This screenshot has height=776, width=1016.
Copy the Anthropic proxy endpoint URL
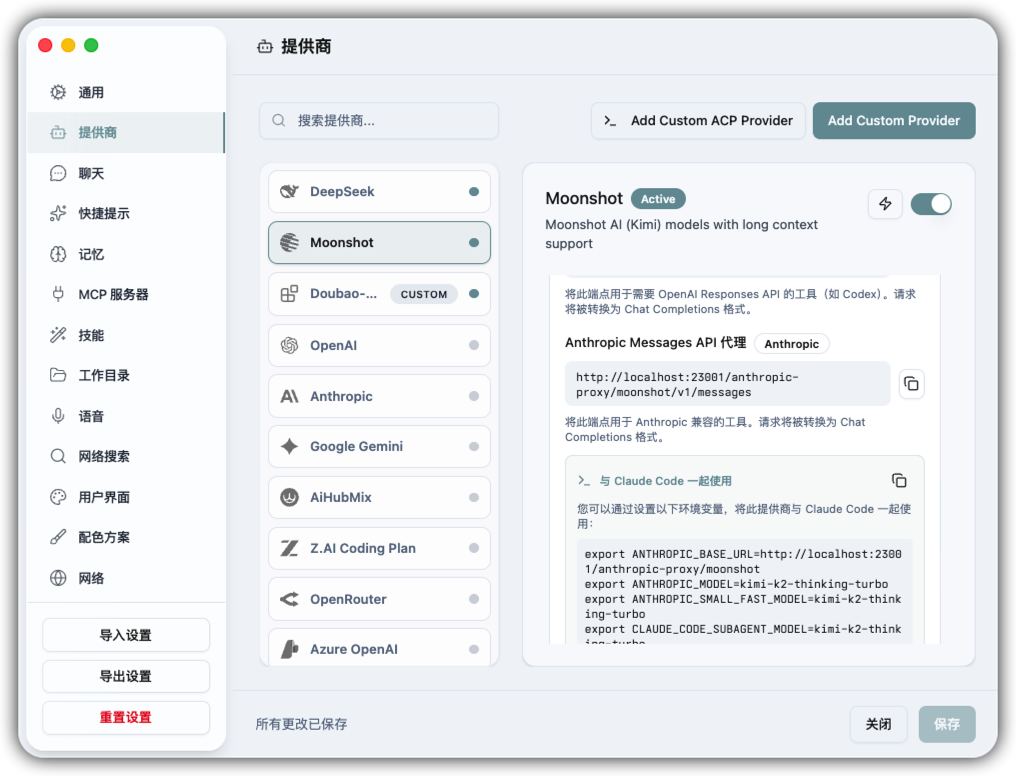pyautogui.click(x=911, y=383)
